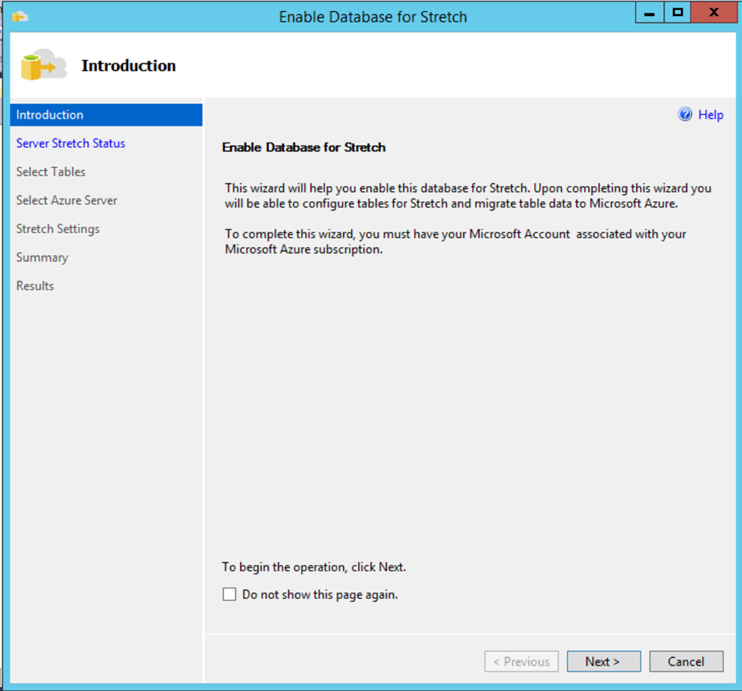Click the Next > button
This screenshot has height=691, width=742.
(604, 661)
